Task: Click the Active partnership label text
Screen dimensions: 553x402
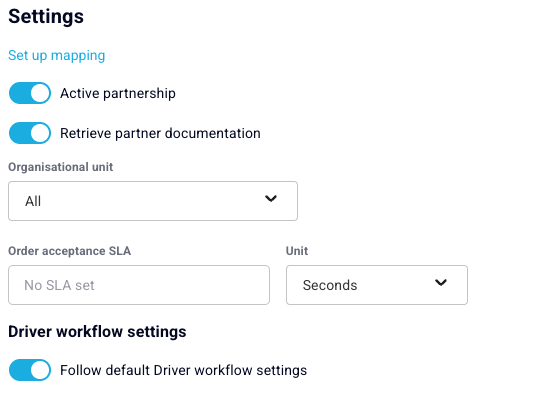Action: pyautogui.click(x=118, y=93)
